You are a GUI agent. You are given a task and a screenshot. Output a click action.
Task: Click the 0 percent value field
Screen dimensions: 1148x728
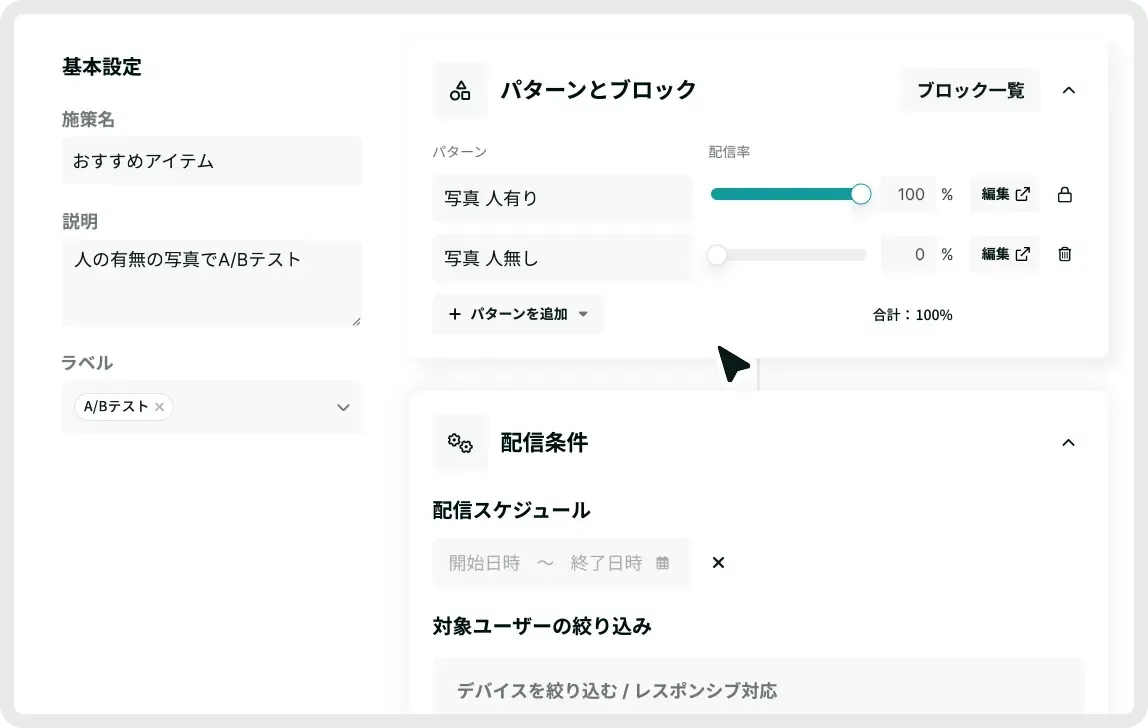coord(908,255)
